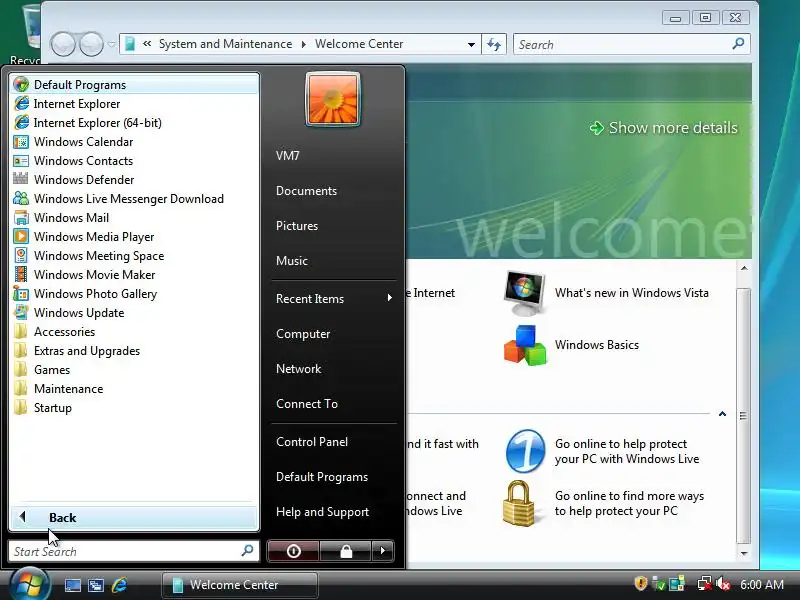The height and width of the screenshot is (600, 800).
Task: Open Documents from Start menu
Action: click(306, 191)
